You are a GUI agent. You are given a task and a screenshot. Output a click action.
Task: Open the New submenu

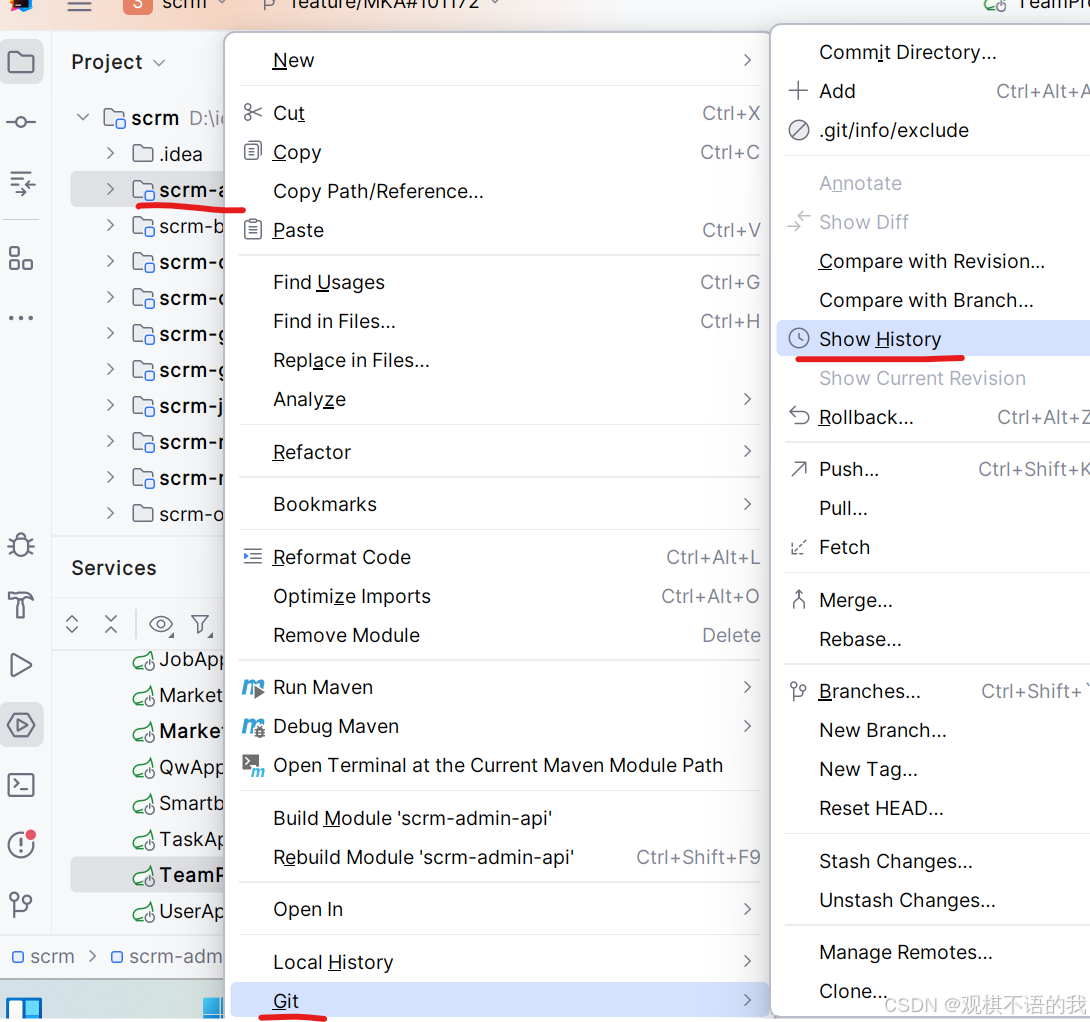coord(499,60)
